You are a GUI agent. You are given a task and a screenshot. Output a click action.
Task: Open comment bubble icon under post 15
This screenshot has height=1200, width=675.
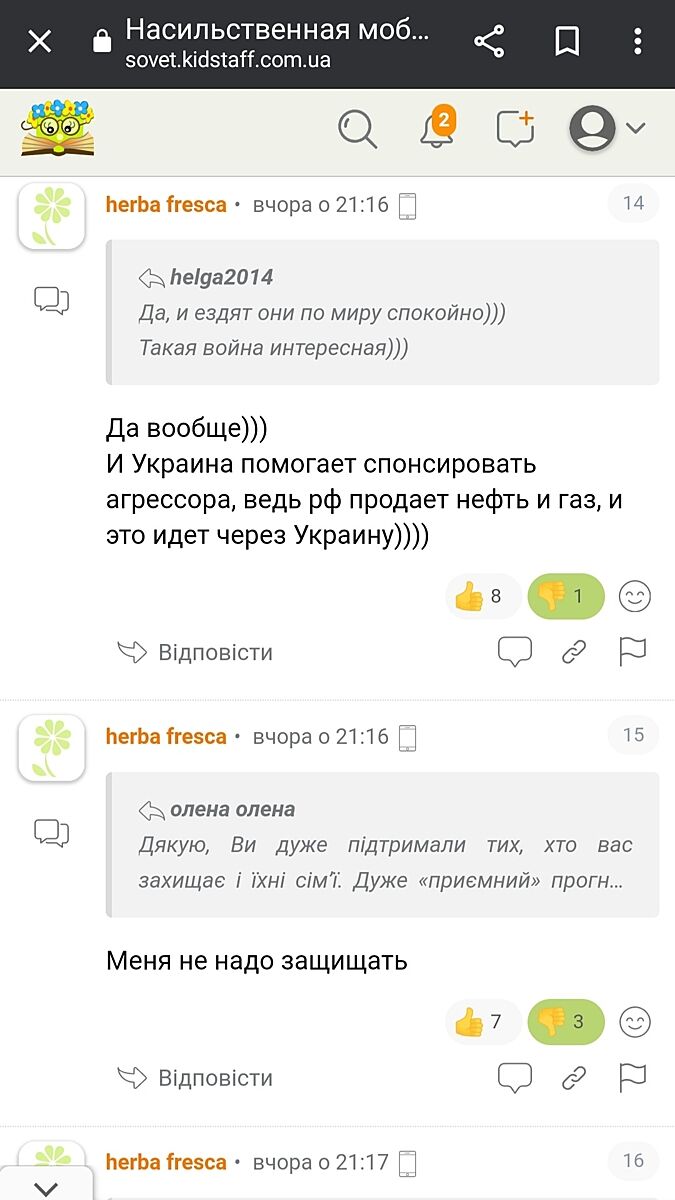coord(515,1078)
